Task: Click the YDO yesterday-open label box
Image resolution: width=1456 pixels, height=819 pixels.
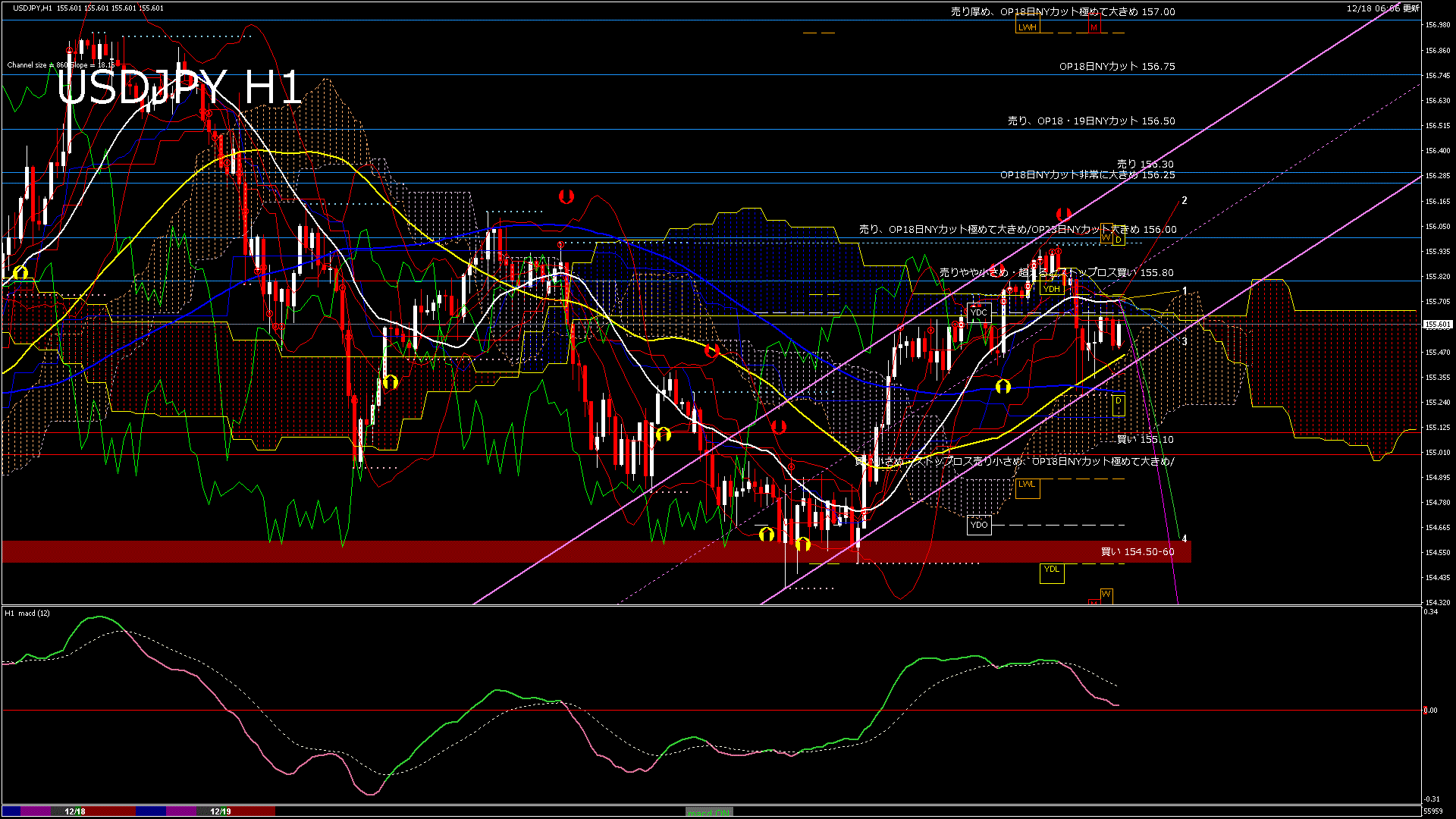Action: 979,525
